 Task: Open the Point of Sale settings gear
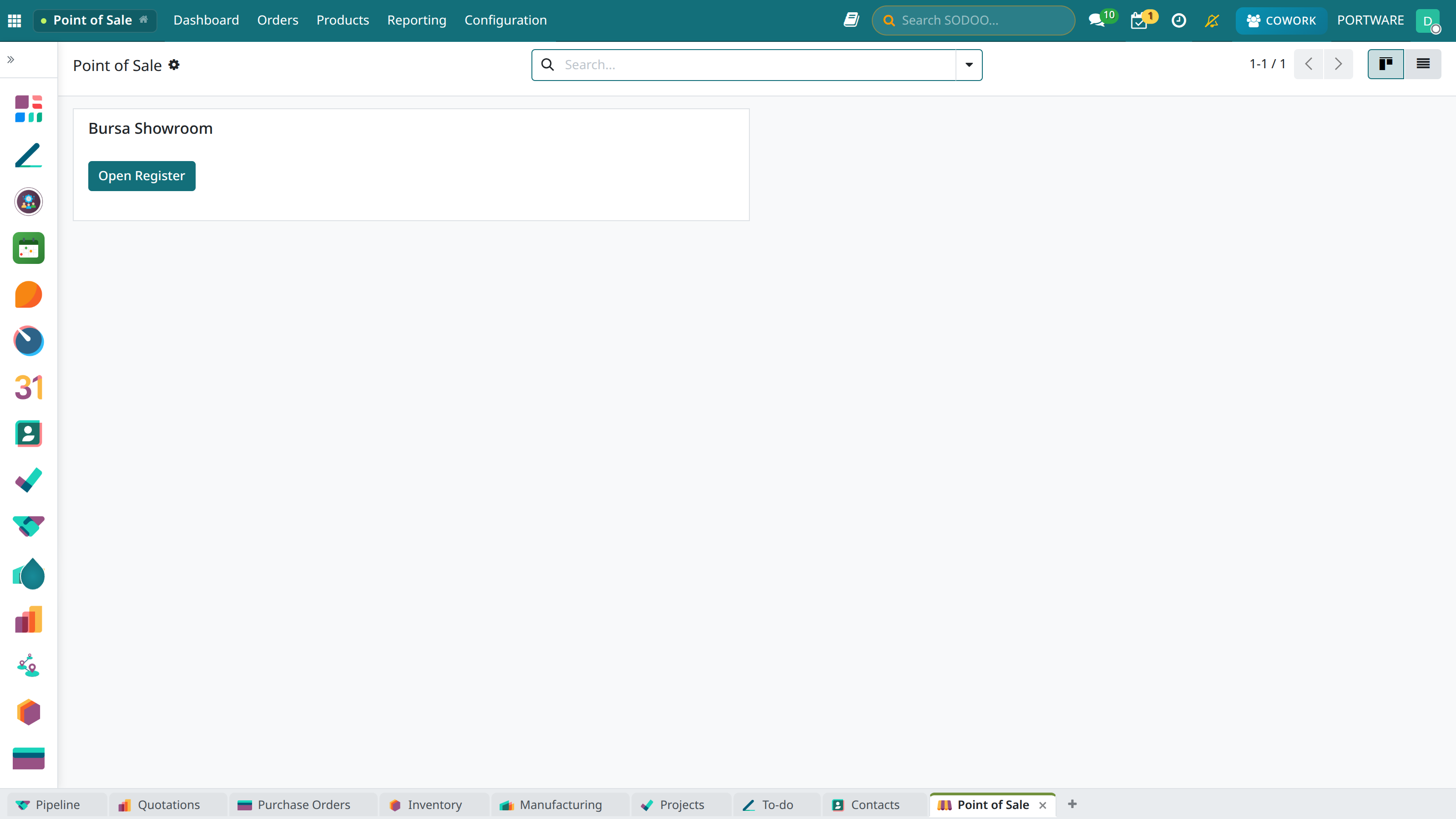tap(174, 65)
